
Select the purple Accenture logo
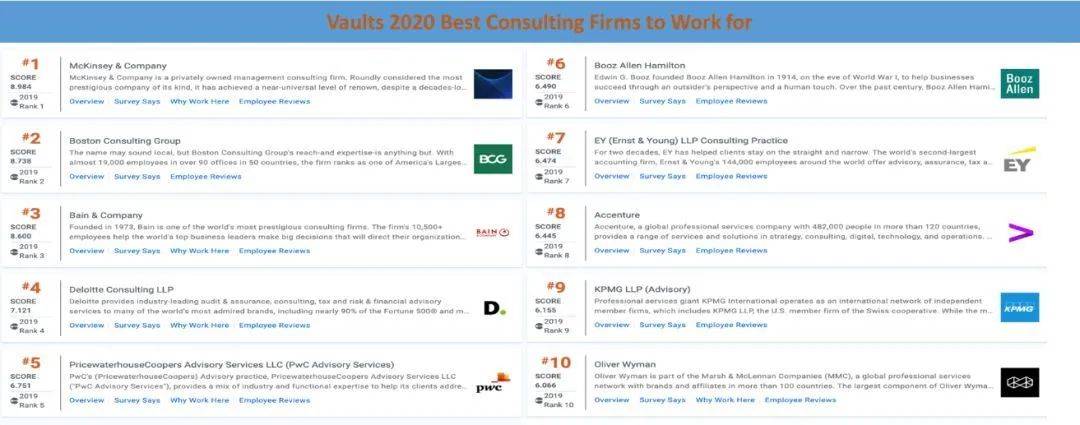coord(1020,234)
